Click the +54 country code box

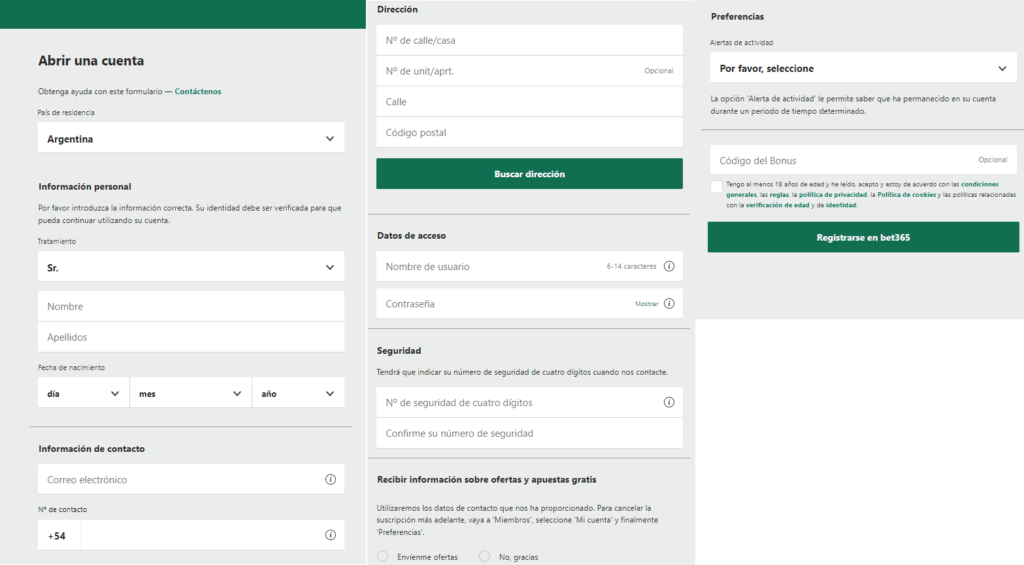(x=59, y=536)
